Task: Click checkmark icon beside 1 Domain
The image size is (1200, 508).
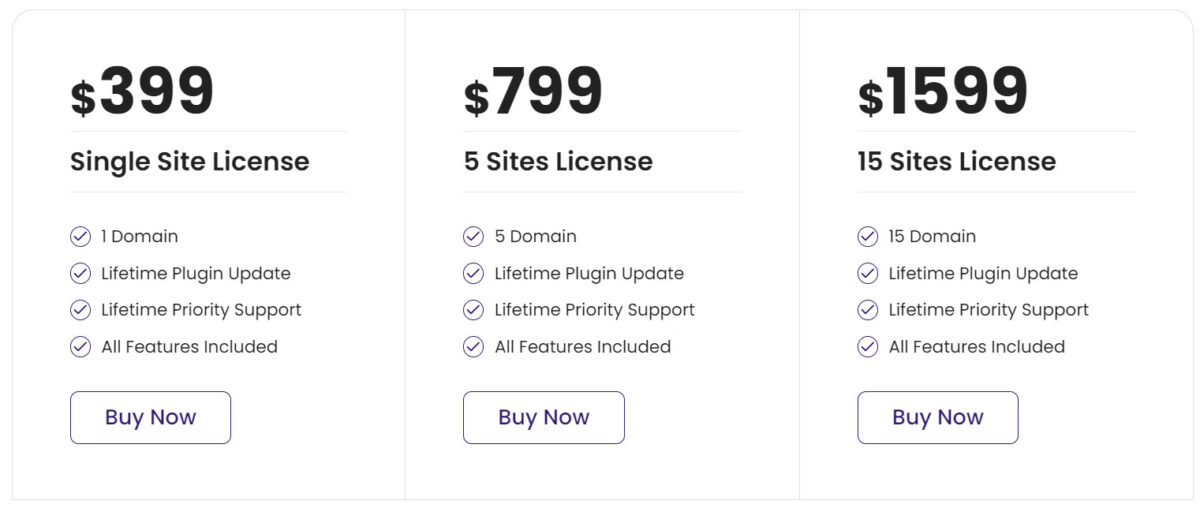Action: click(x=80, y=237)
